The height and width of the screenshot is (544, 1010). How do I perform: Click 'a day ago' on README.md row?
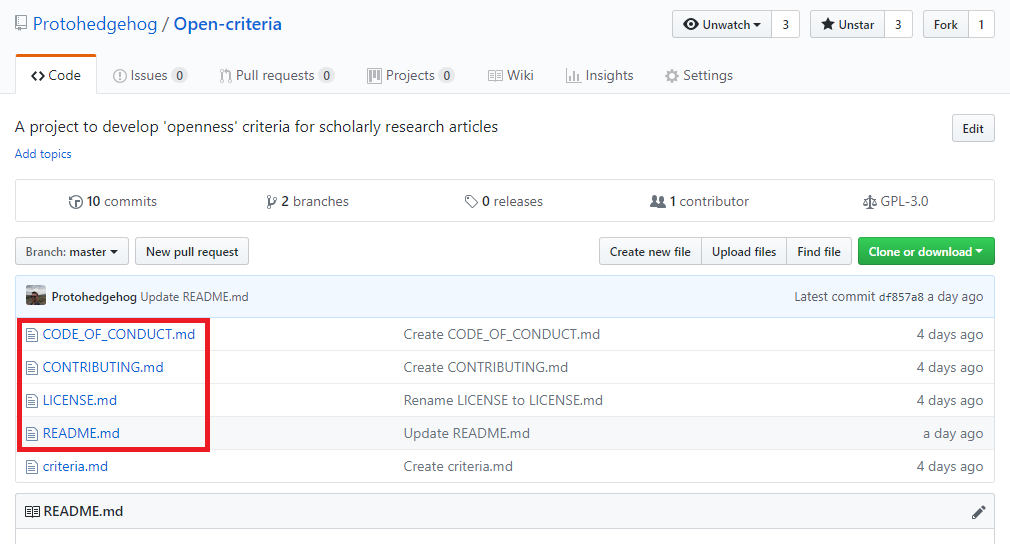tap(953, 433)
